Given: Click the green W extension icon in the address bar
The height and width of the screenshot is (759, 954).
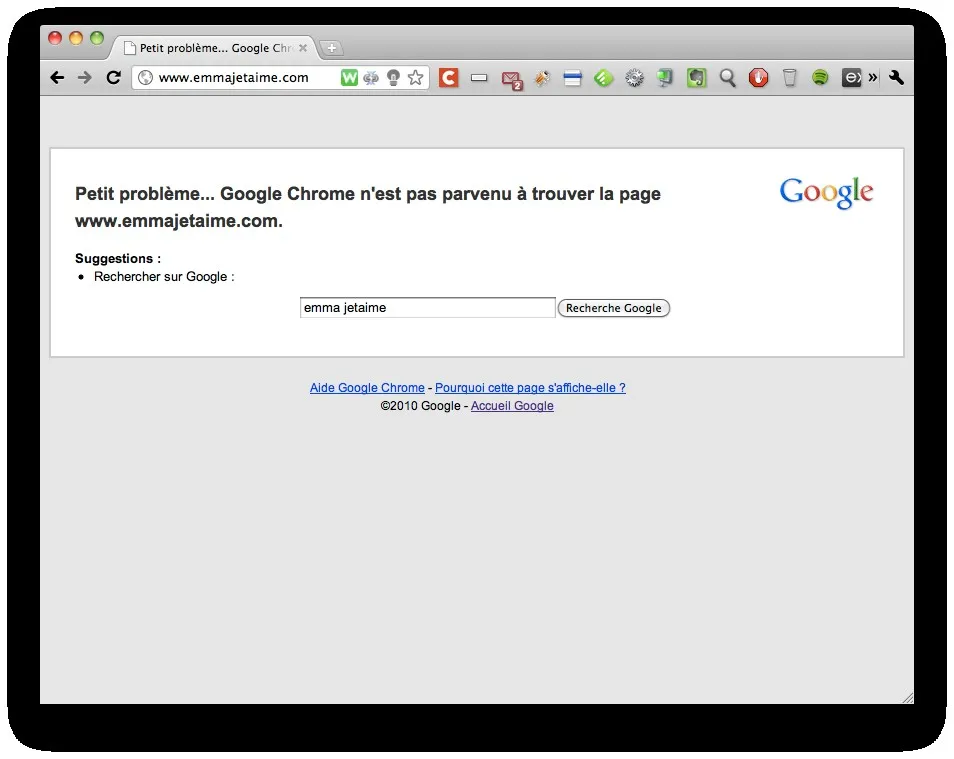Looking at the screenshot, I should tap(349, 77).
